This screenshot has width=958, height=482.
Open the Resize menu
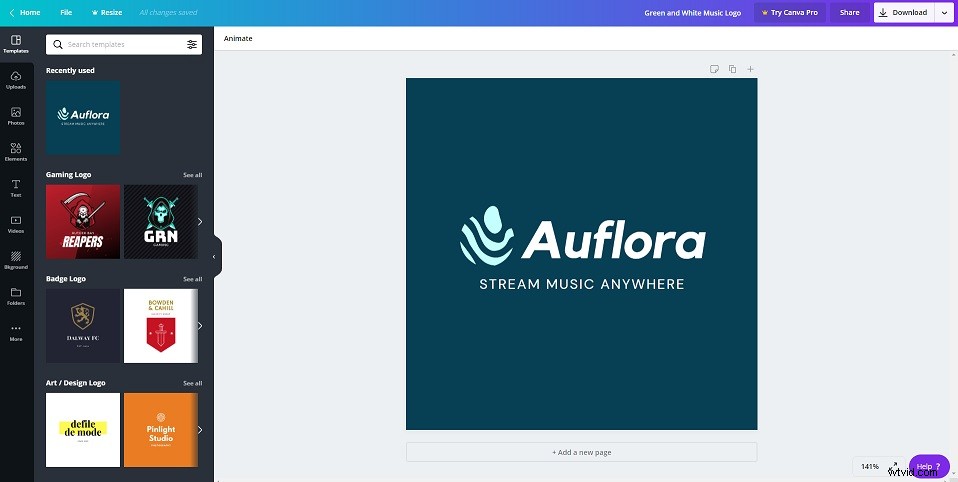point(106,13)
